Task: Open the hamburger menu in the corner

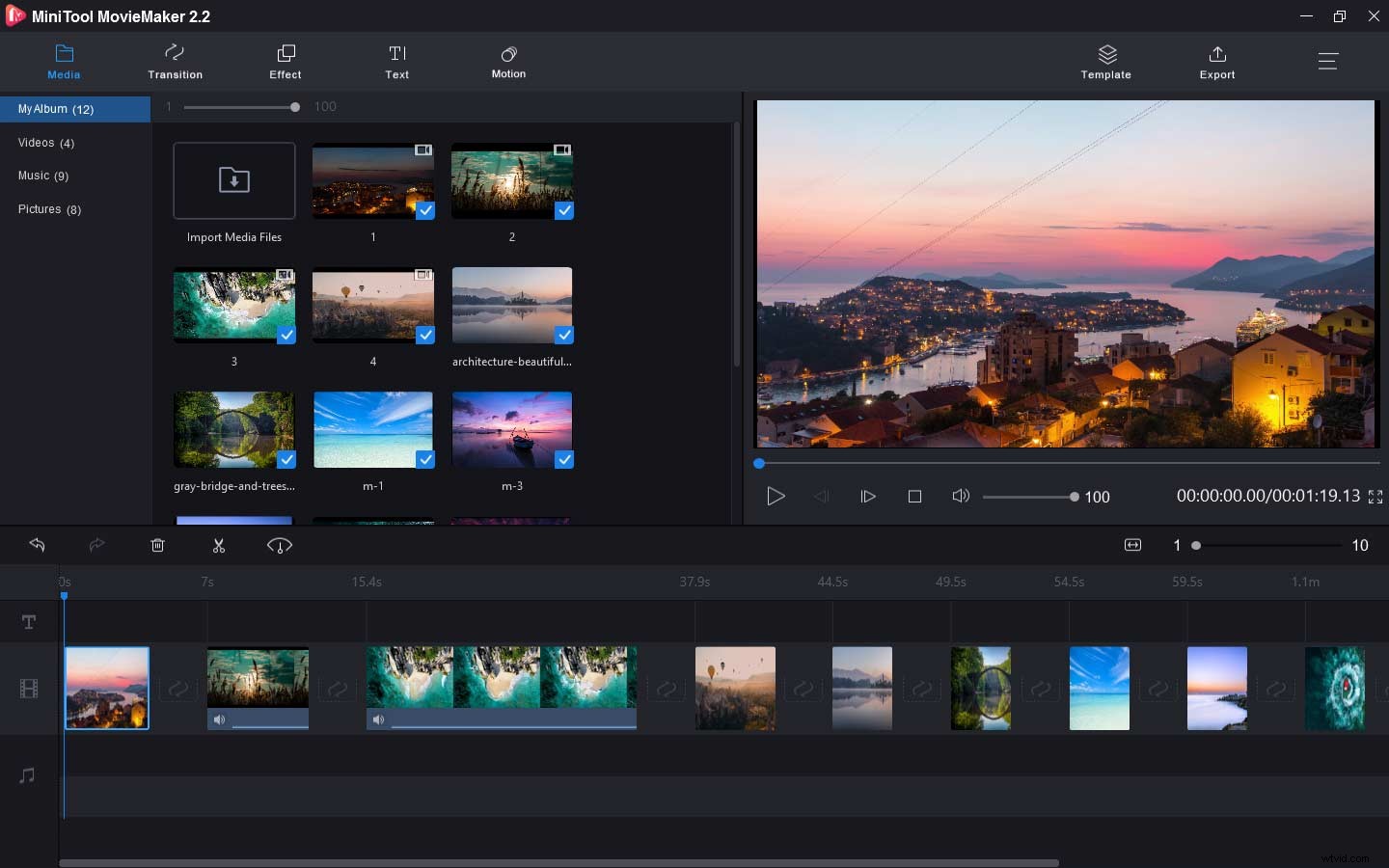Action: (1328, 61)
